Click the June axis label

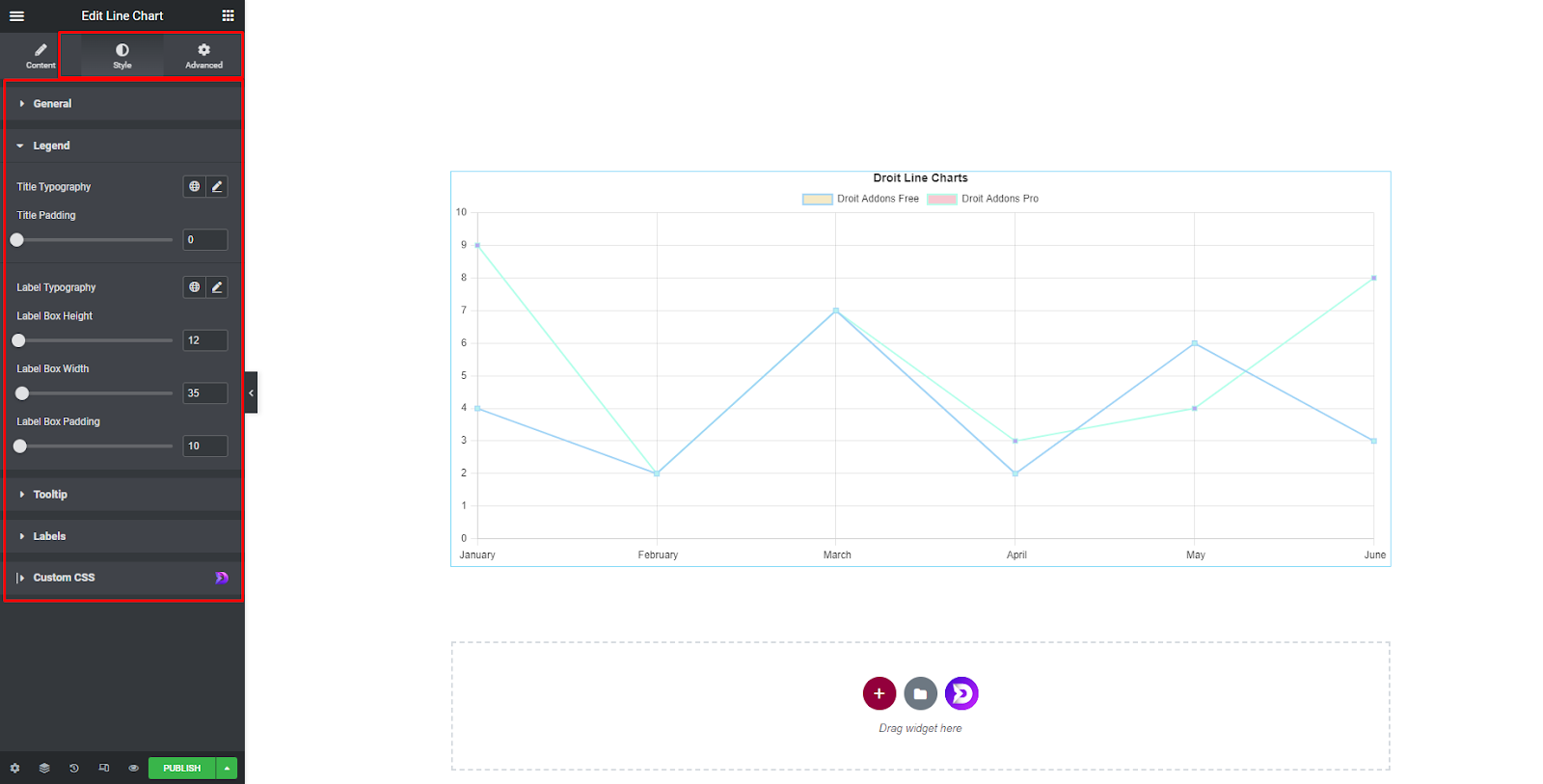(x=1375, y=554)
